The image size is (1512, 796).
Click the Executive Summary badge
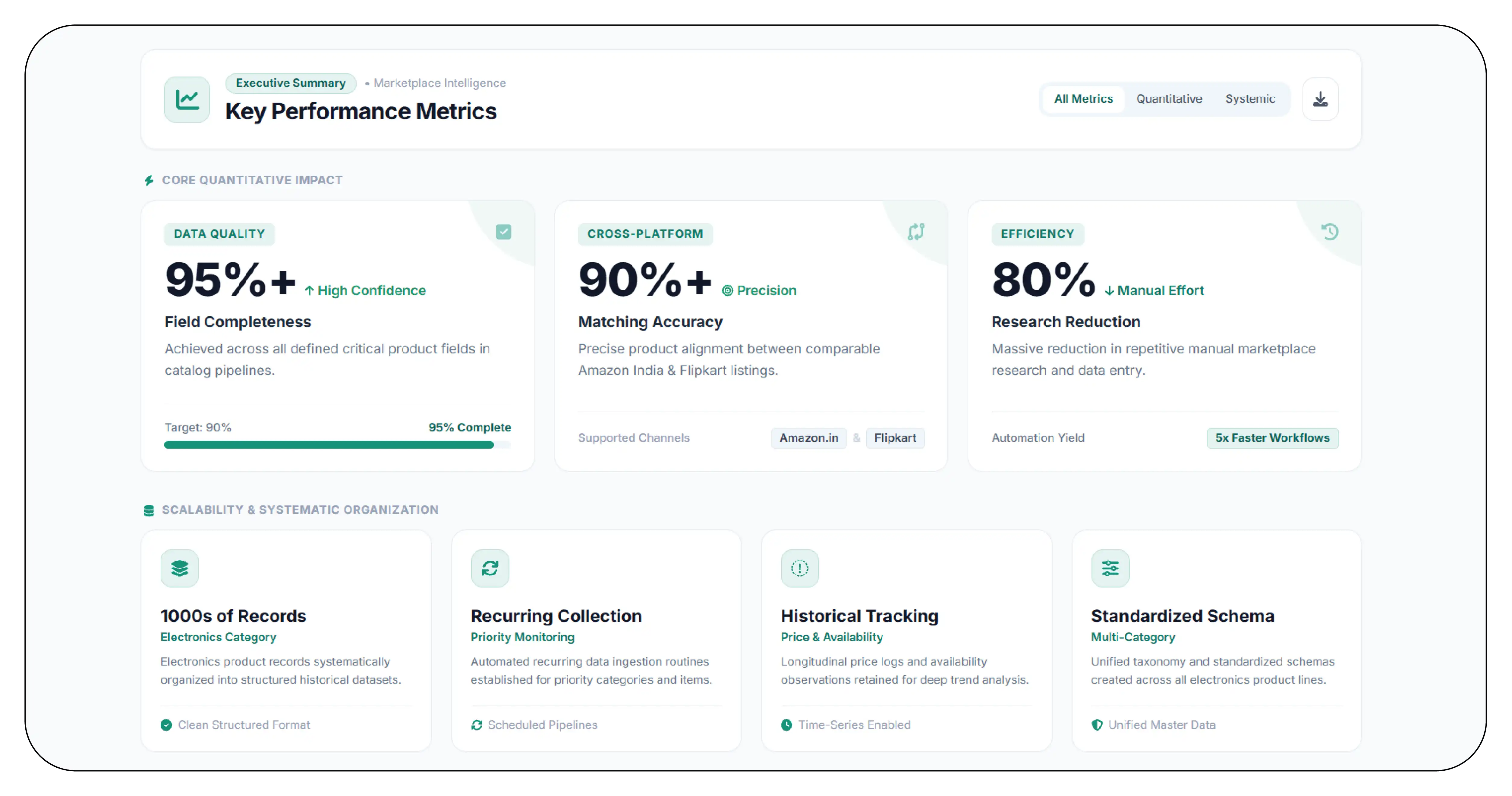[291, 83]
